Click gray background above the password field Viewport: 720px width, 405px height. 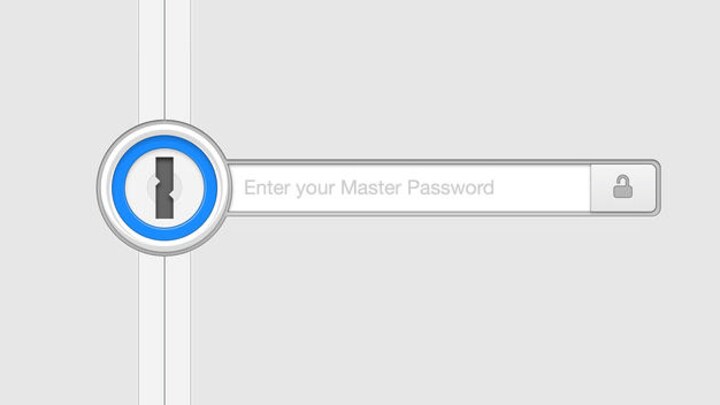(x=441, y=78)
